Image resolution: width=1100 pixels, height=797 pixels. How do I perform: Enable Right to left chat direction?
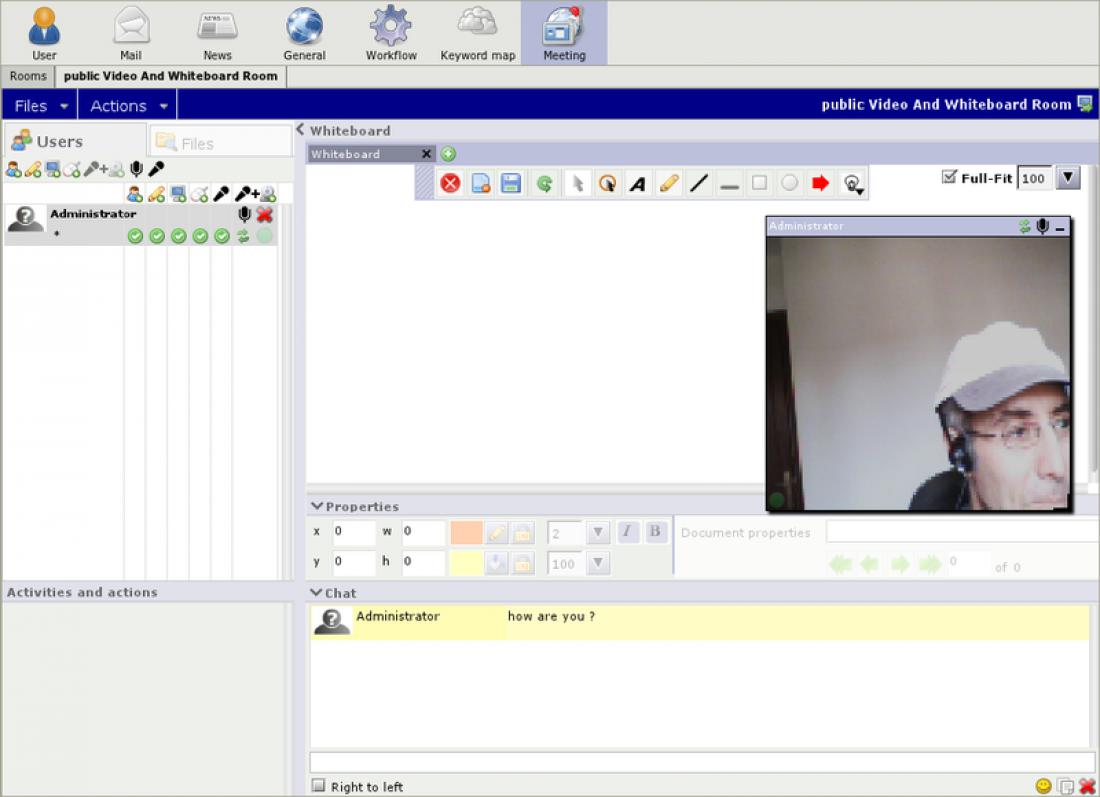coord(318,786)
